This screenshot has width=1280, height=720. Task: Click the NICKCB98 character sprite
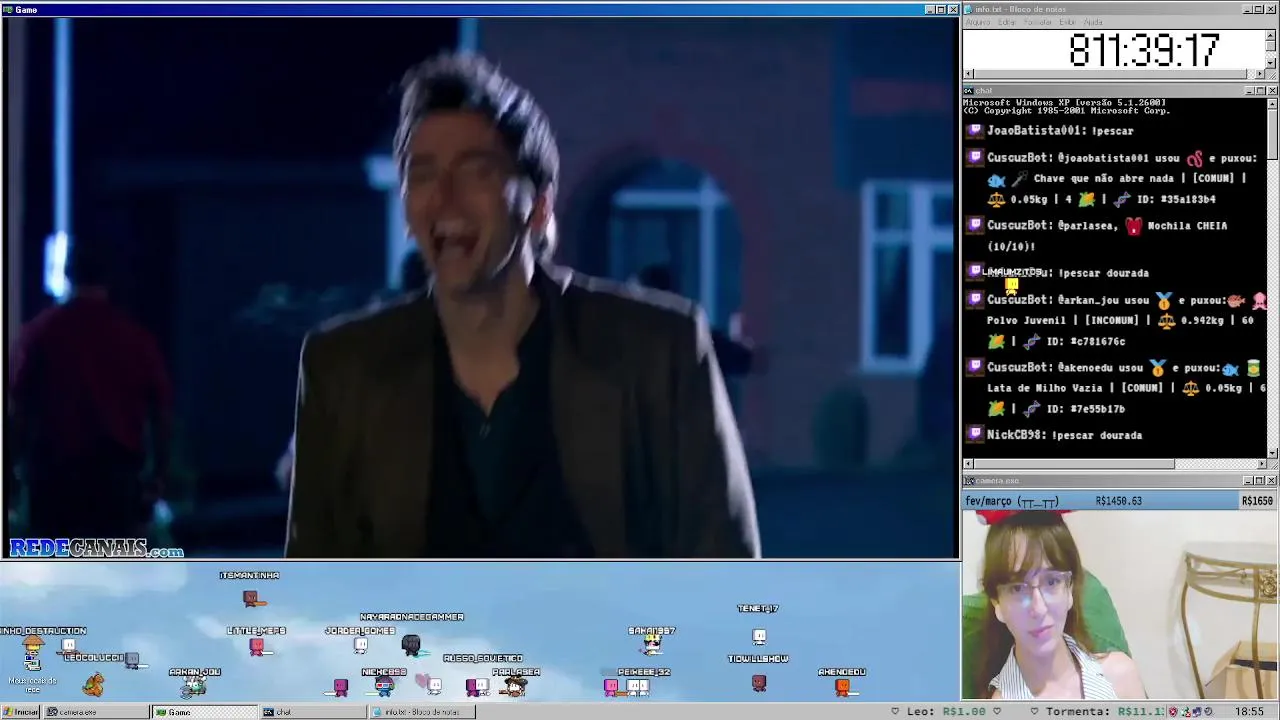click(385, 686)
